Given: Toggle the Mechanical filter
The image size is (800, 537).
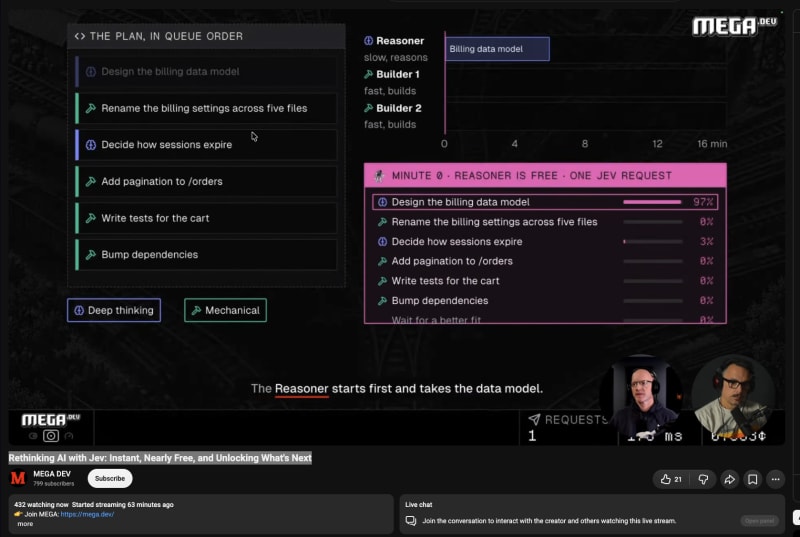Looking at the screenshot, I should point(225,310).
